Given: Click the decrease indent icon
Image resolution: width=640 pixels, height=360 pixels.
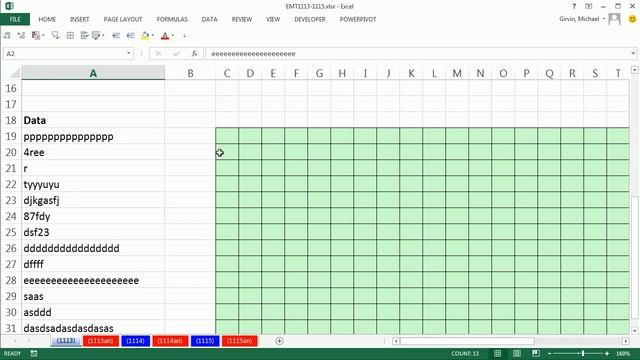Looking at the screenshot, I should click(x=131, y=36).
